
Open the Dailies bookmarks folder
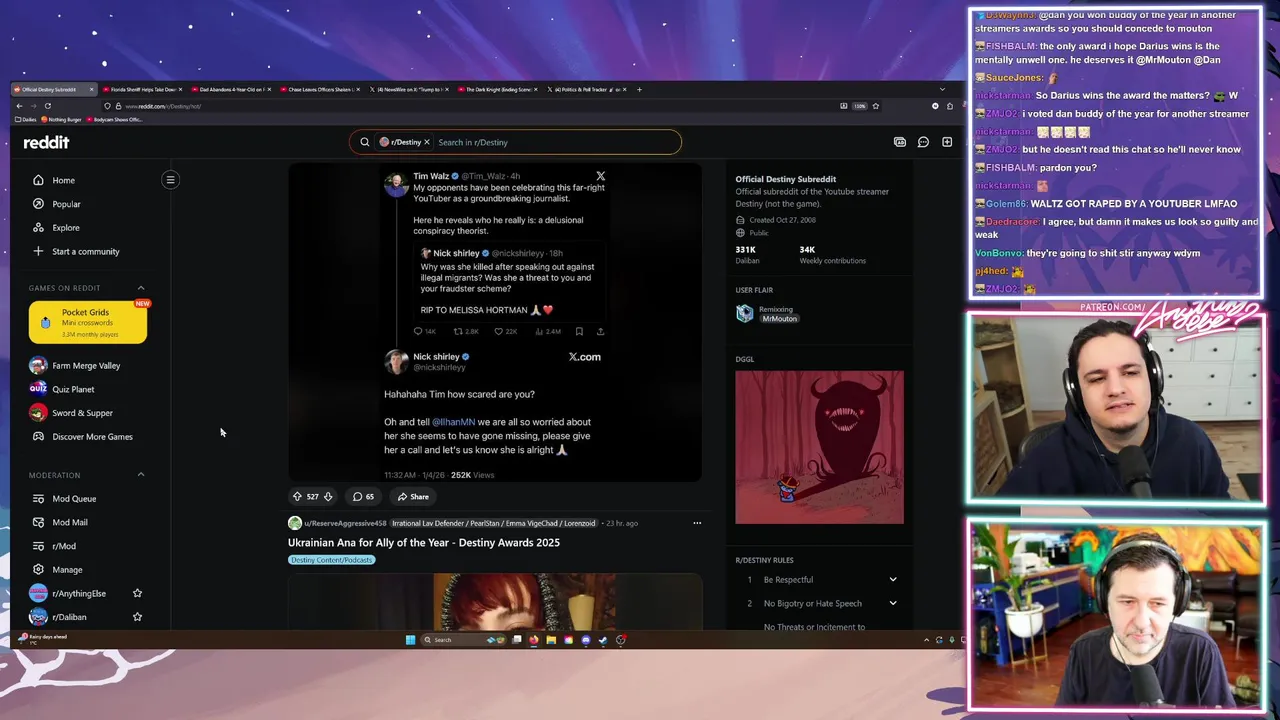[x=26, y=119]
